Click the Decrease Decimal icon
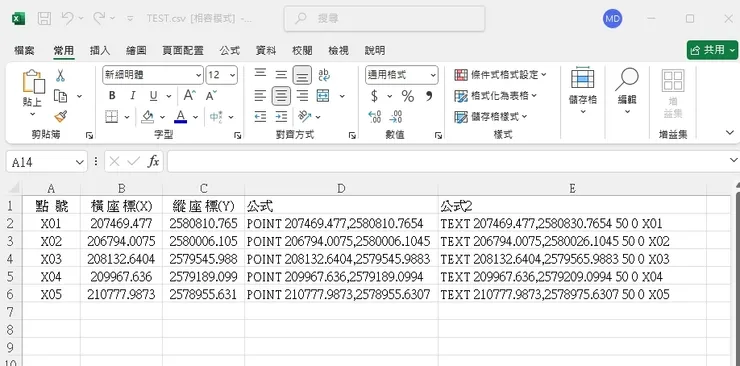This screenshot has width=740, height=366. (396, 117)
